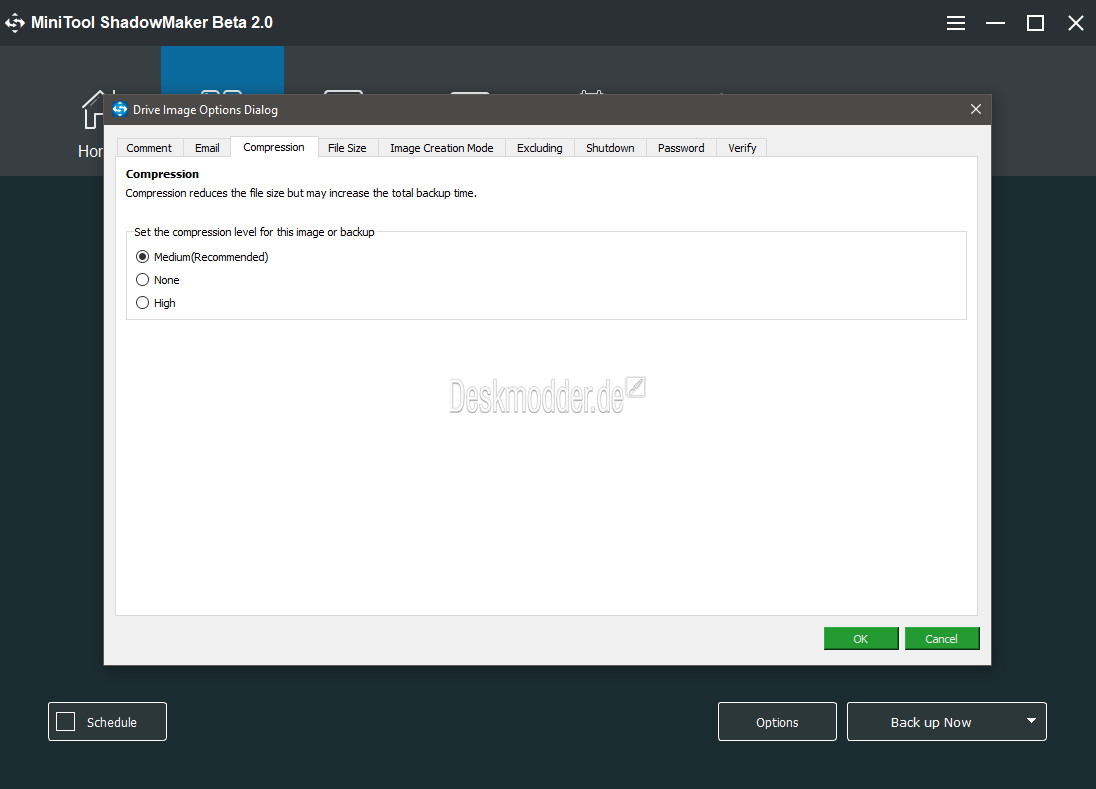
Task: Confirm with the OK button
Action: tap(861, 639)
